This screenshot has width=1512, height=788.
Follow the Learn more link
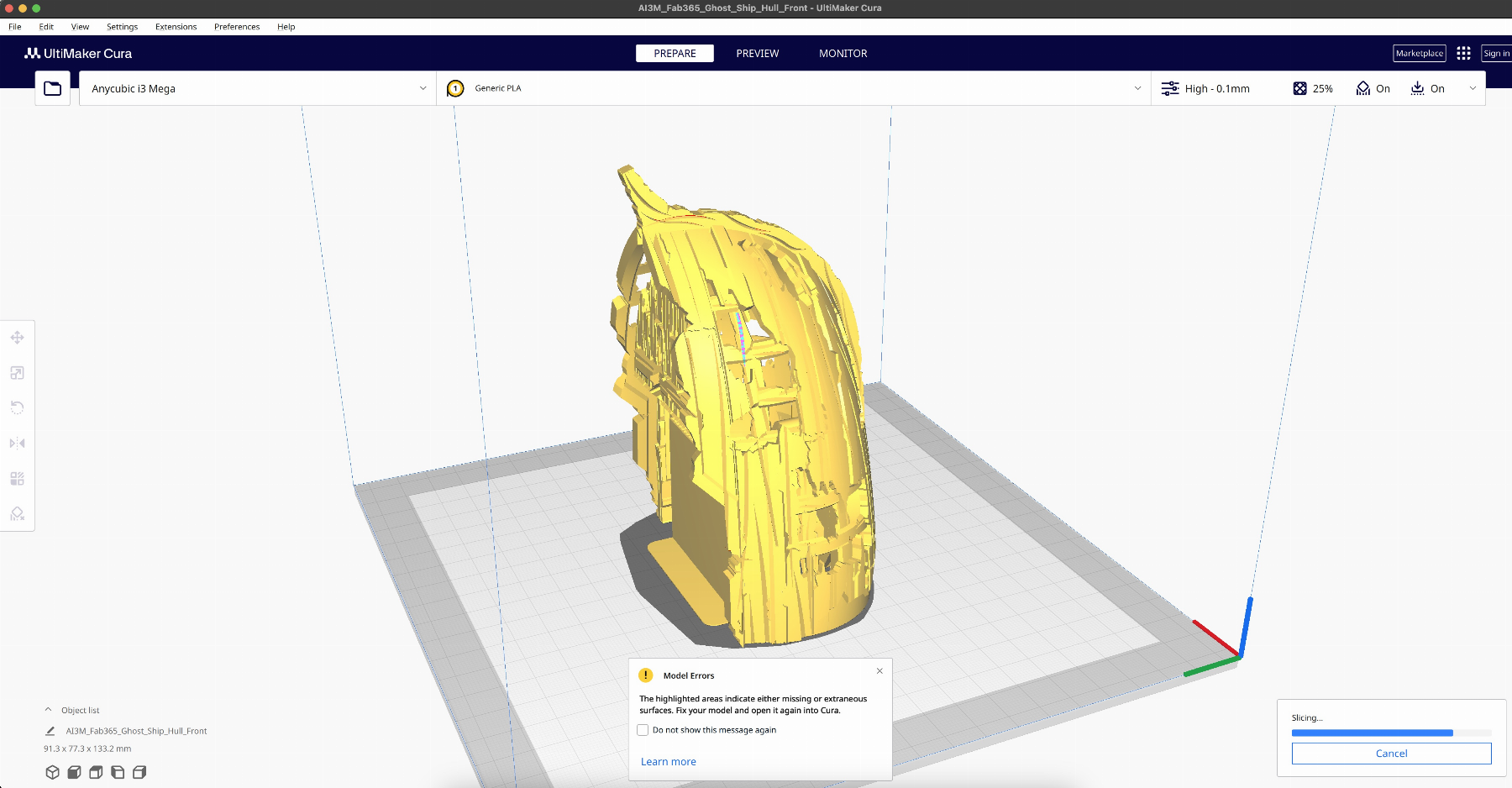[669, 762]
